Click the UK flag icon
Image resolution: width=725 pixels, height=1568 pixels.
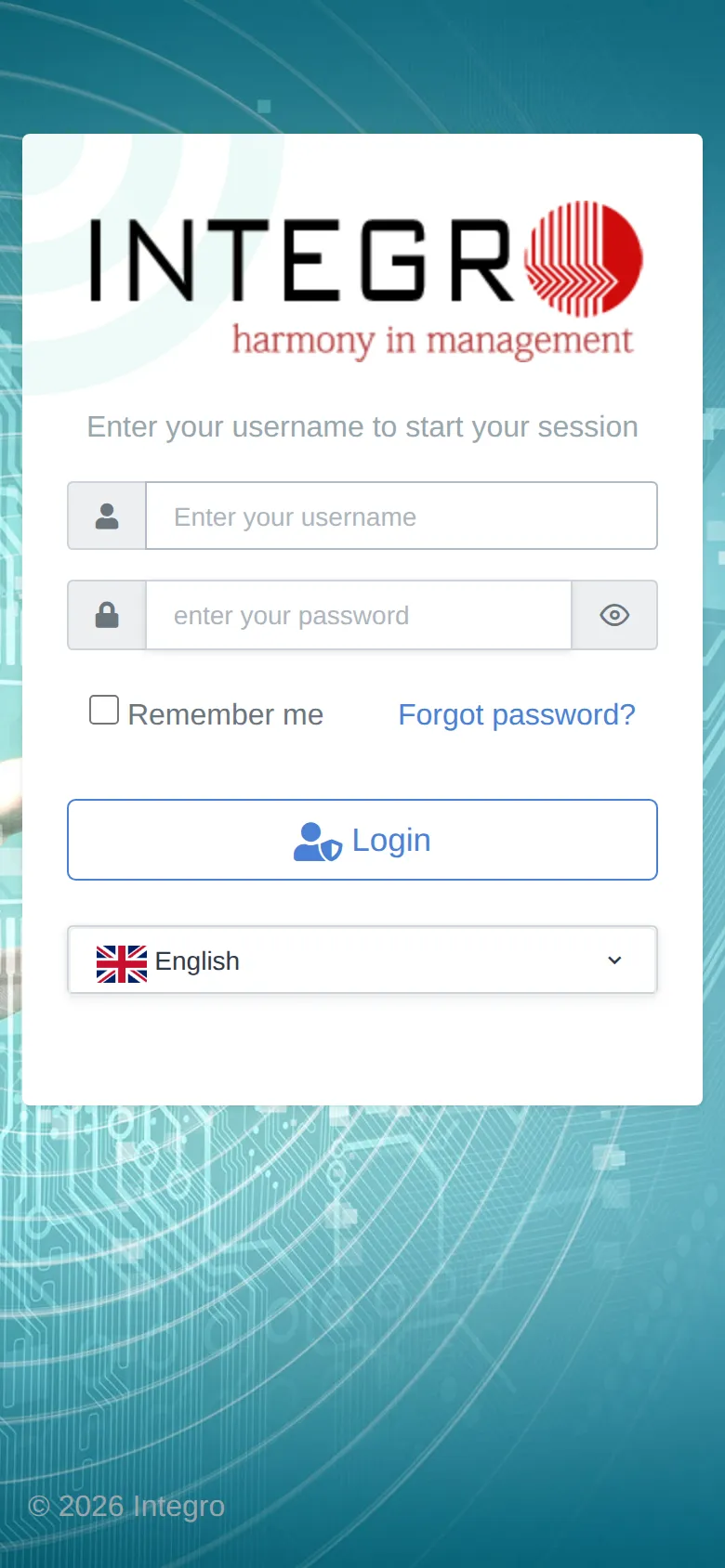(122, 963)
